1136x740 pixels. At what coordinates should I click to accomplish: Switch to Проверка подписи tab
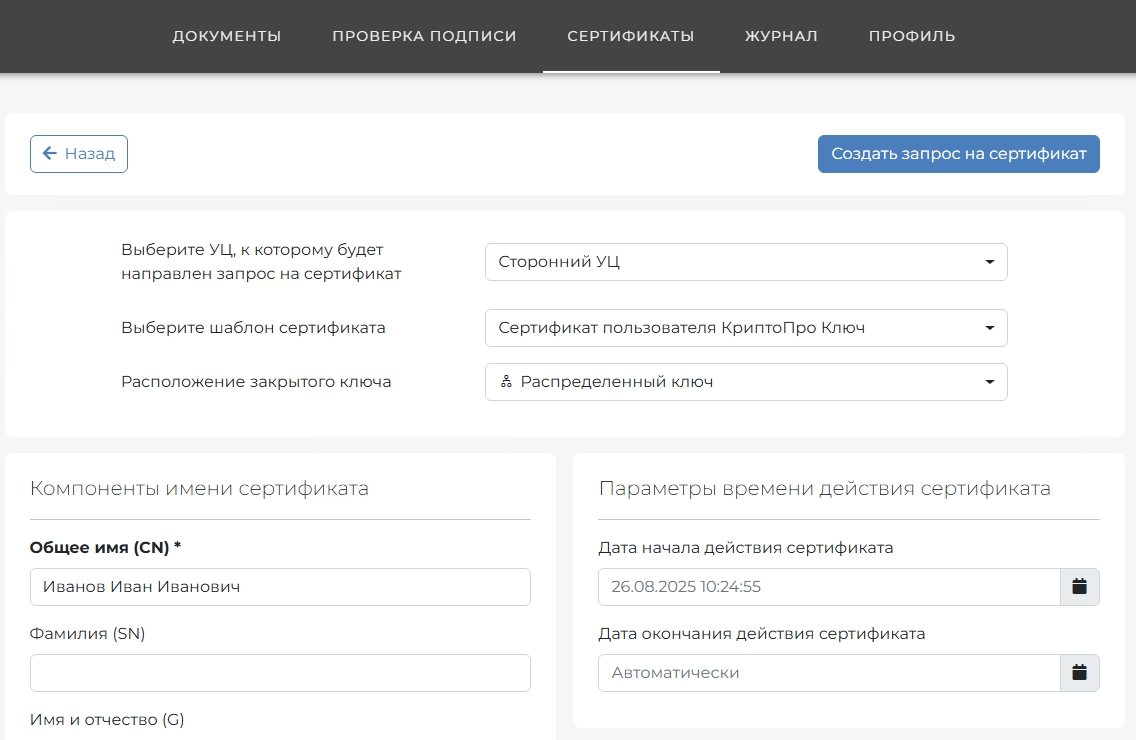click(x=424, y=36)
